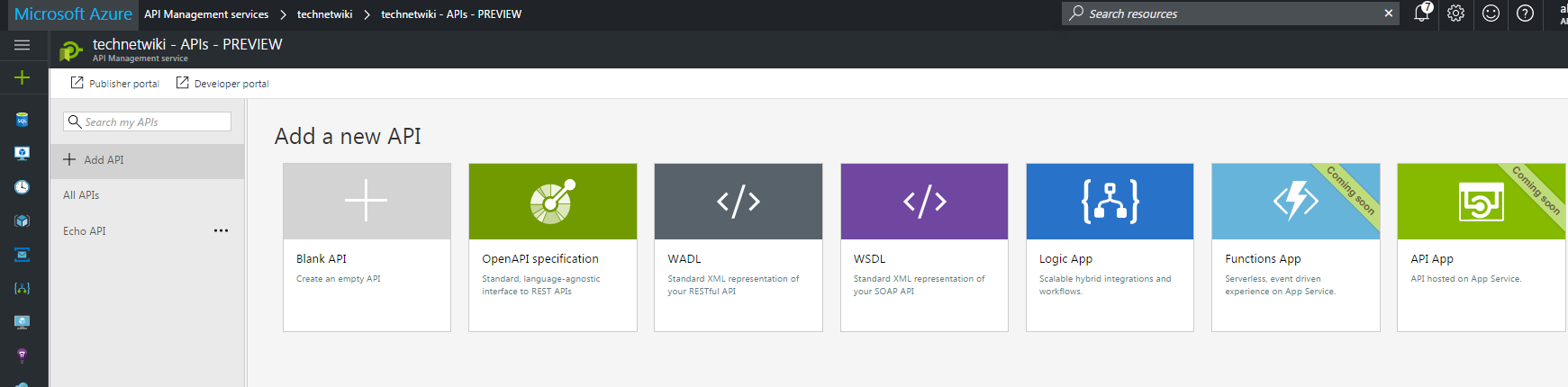Click the feedback smiley icon
This screenshot has height=387, width=1568.
(x=1491, y=13)
